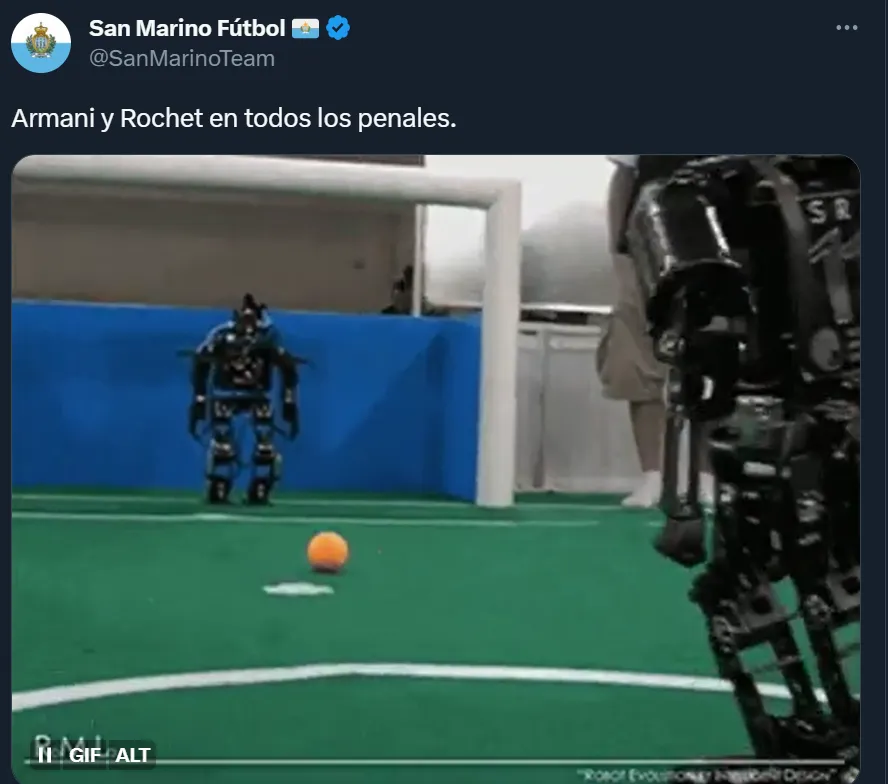Click the white penalty spot on the turf

(x=298, y=590)
